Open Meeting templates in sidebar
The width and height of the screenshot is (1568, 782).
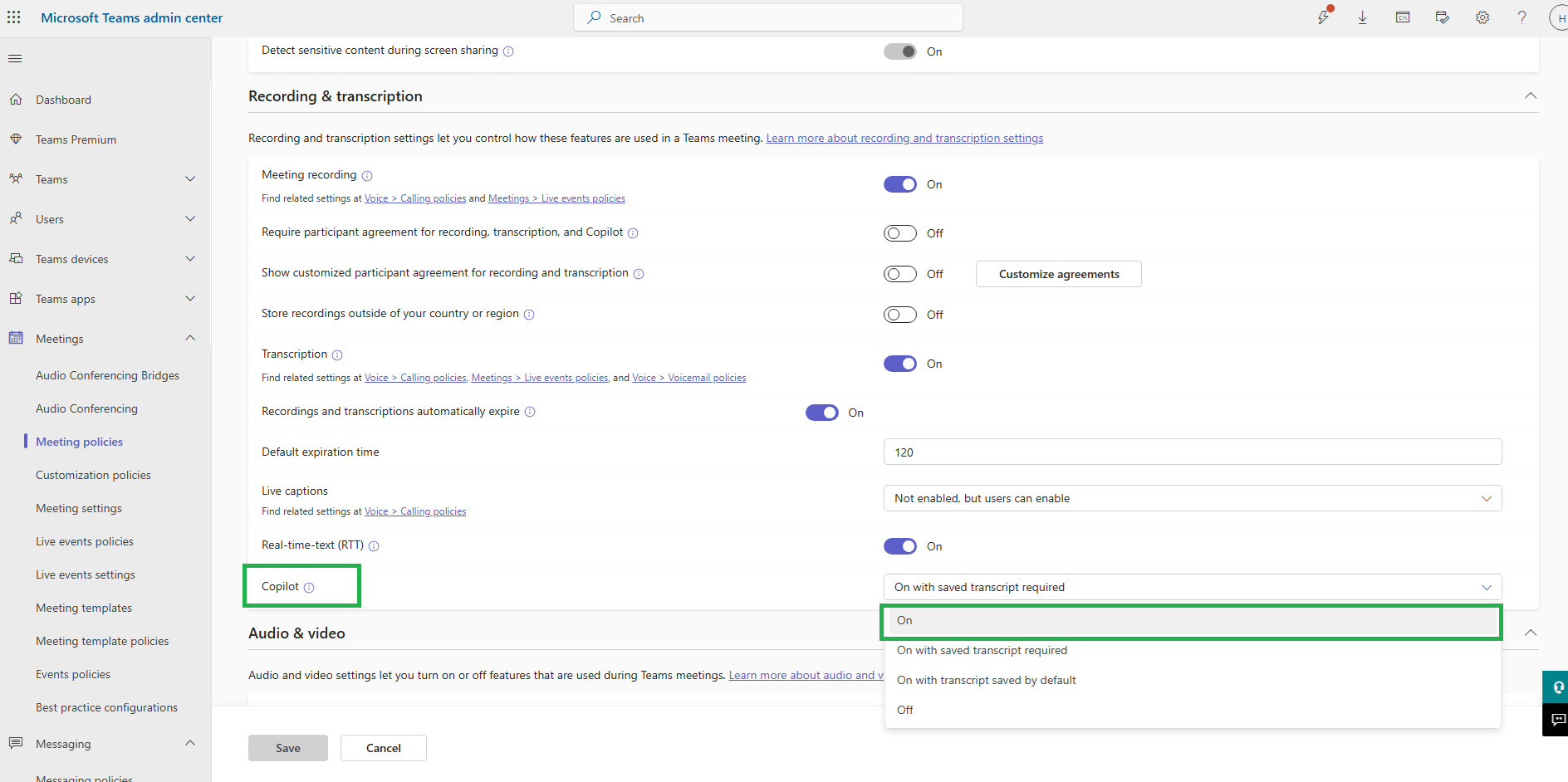[x=84, y=608]
